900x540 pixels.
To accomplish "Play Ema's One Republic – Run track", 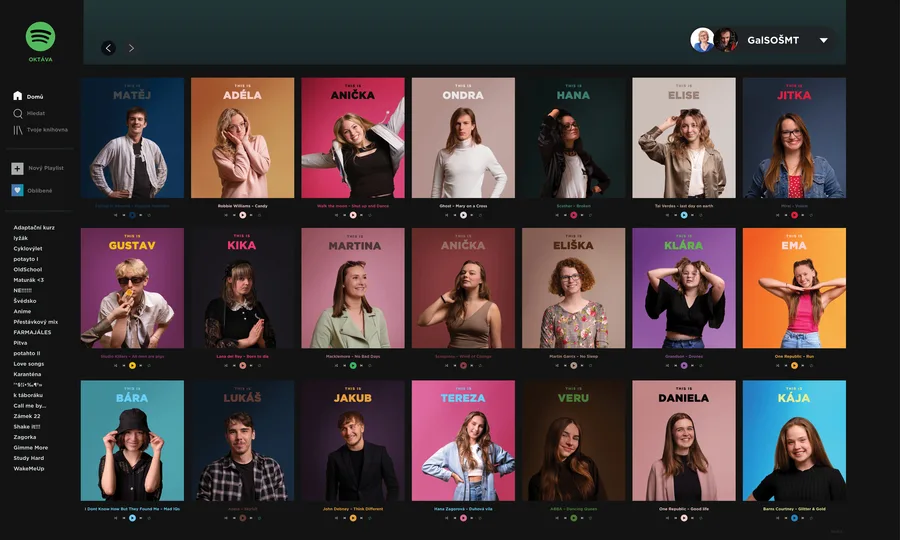I will tap(794, 366).
